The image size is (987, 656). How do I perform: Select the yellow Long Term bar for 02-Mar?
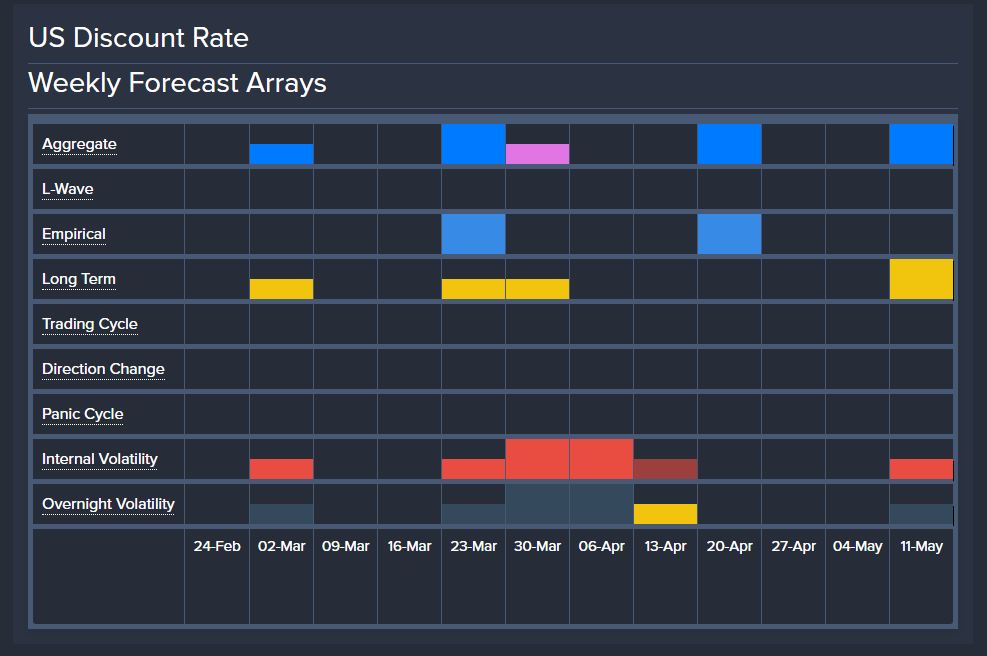[281, 289]
